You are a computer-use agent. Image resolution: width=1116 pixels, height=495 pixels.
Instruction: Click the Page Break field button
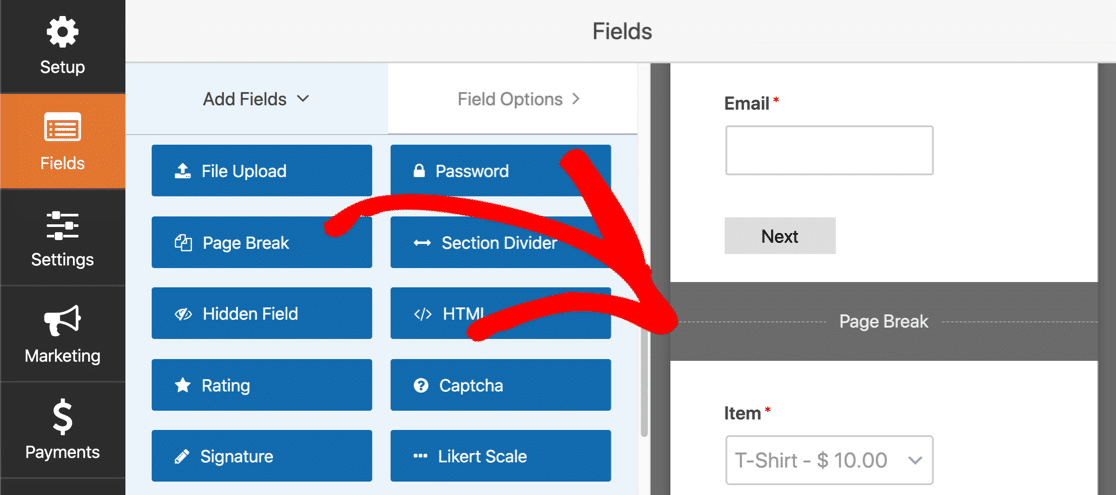262,242
